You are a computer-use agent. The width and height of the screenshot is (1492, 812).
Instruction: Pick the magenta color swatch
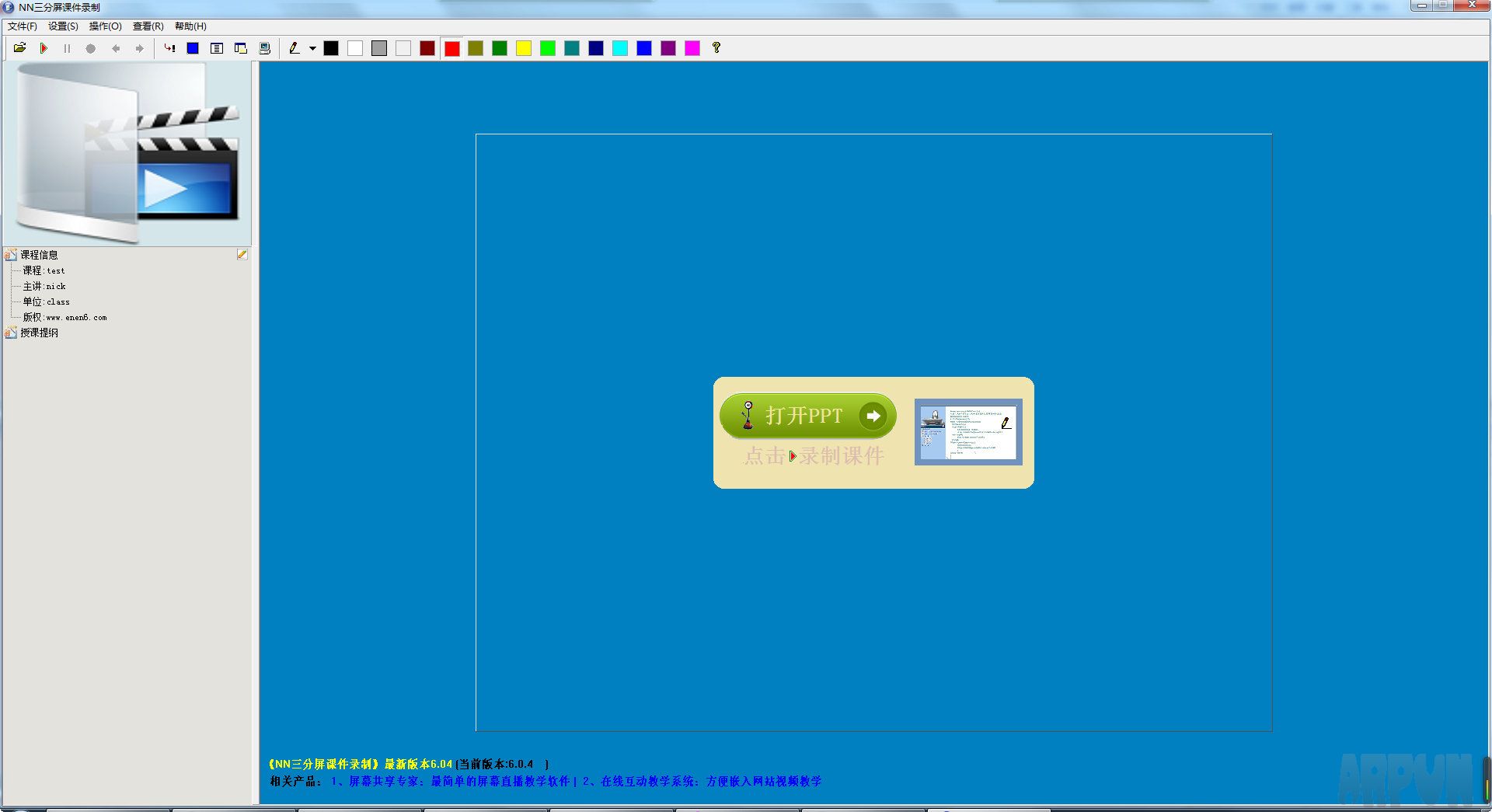point(692,48)
